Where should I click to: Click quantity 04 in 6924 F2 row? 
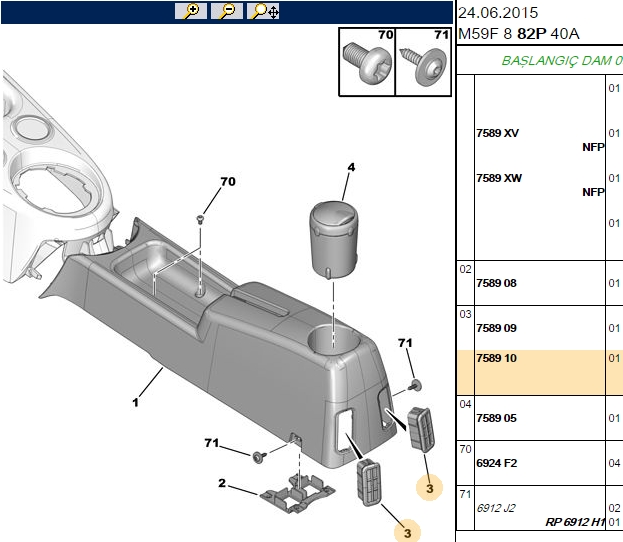[x=614, y=463]
